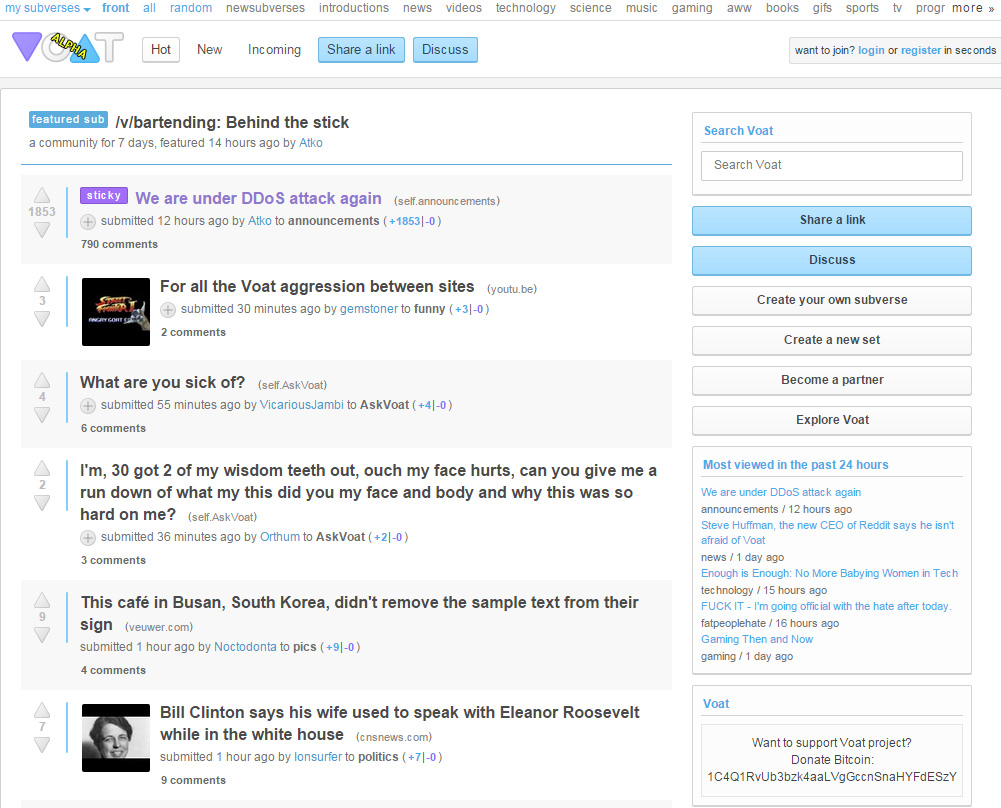The image size is (1001, 808).
Task: Click 'Create your own subverse'
Action: (832, 300)
